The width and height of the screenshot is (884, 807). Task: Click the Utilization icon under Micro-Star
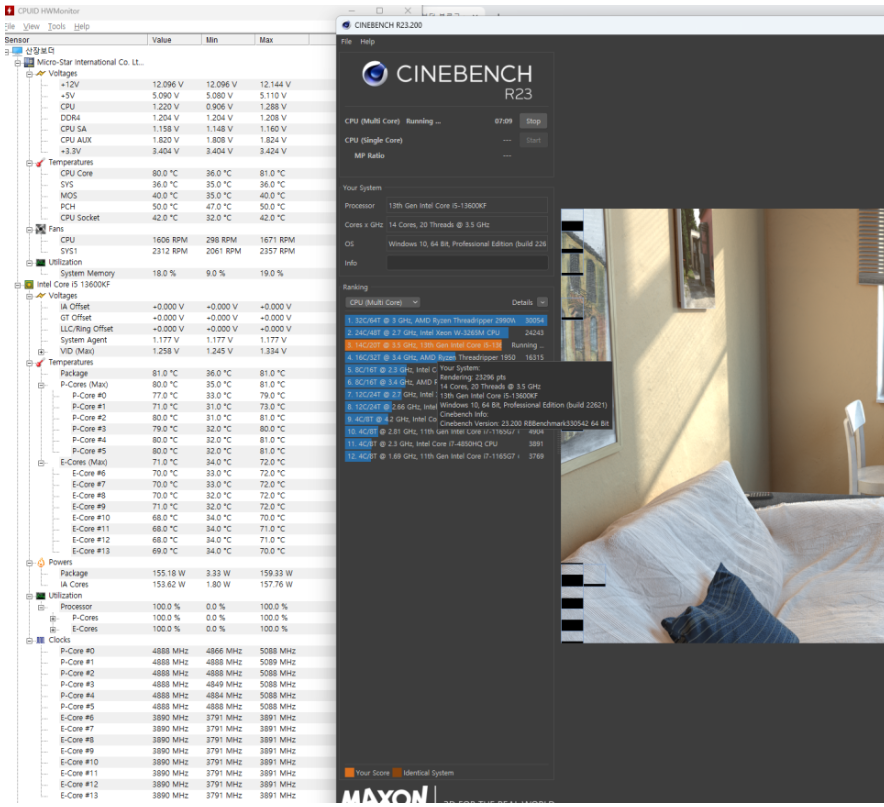pyautogui.click(x=41, y=262)
